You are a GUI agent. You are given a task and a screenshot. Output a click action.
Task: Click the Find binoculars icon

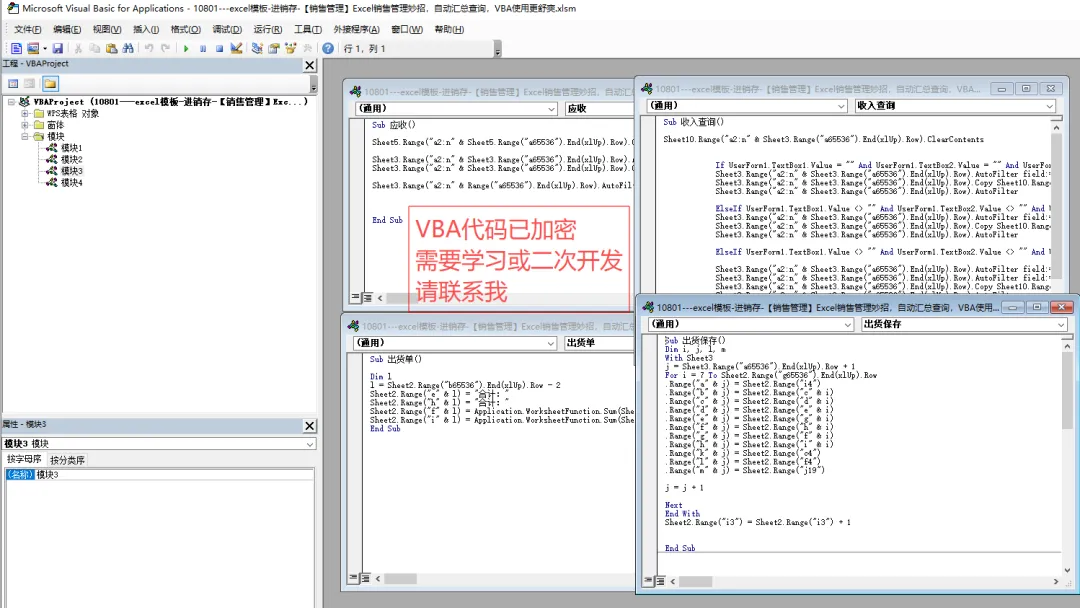(x=127, y=48)
